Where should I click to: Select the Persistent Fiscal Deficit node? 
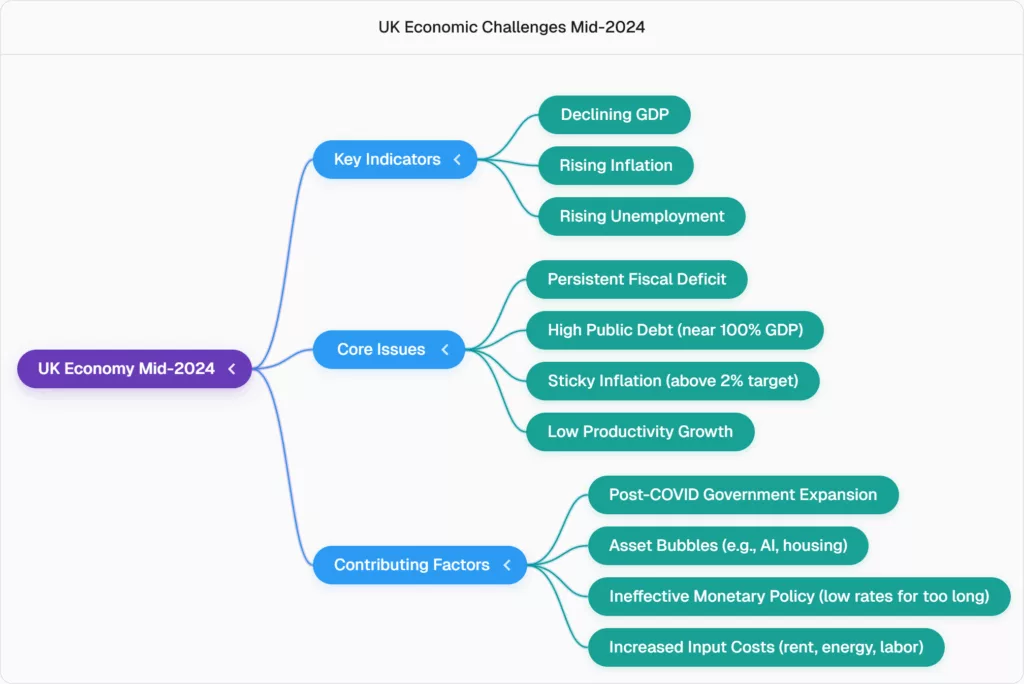point(636,279)
